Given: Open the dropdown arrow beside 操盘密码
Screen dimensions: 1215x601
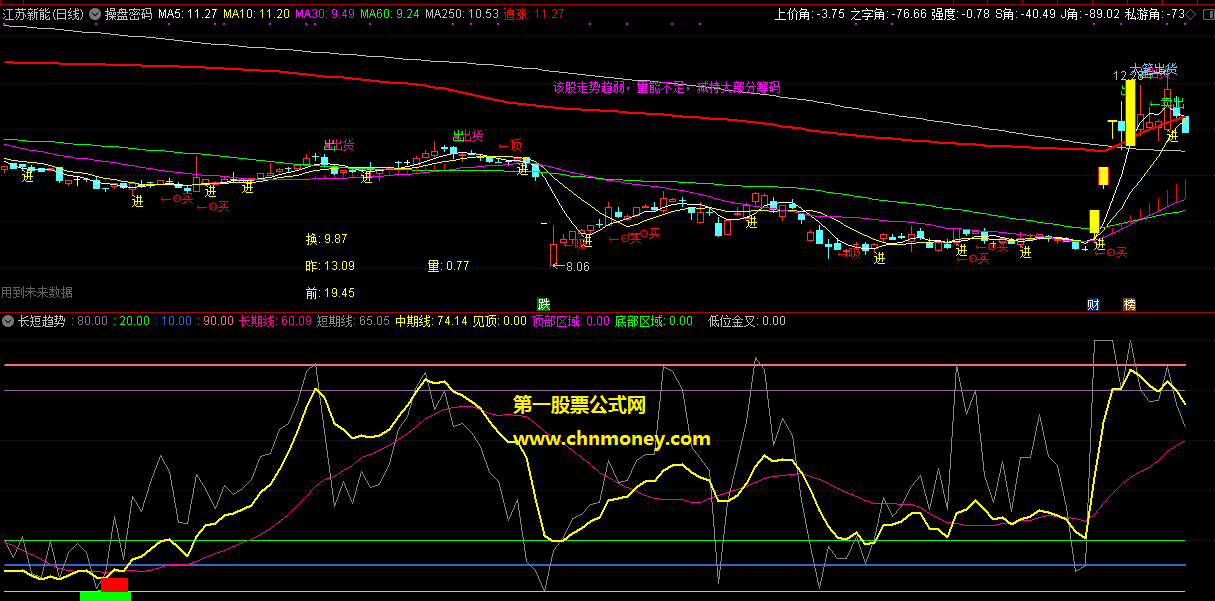Looking at the screenshot, I should click(95, 14).
